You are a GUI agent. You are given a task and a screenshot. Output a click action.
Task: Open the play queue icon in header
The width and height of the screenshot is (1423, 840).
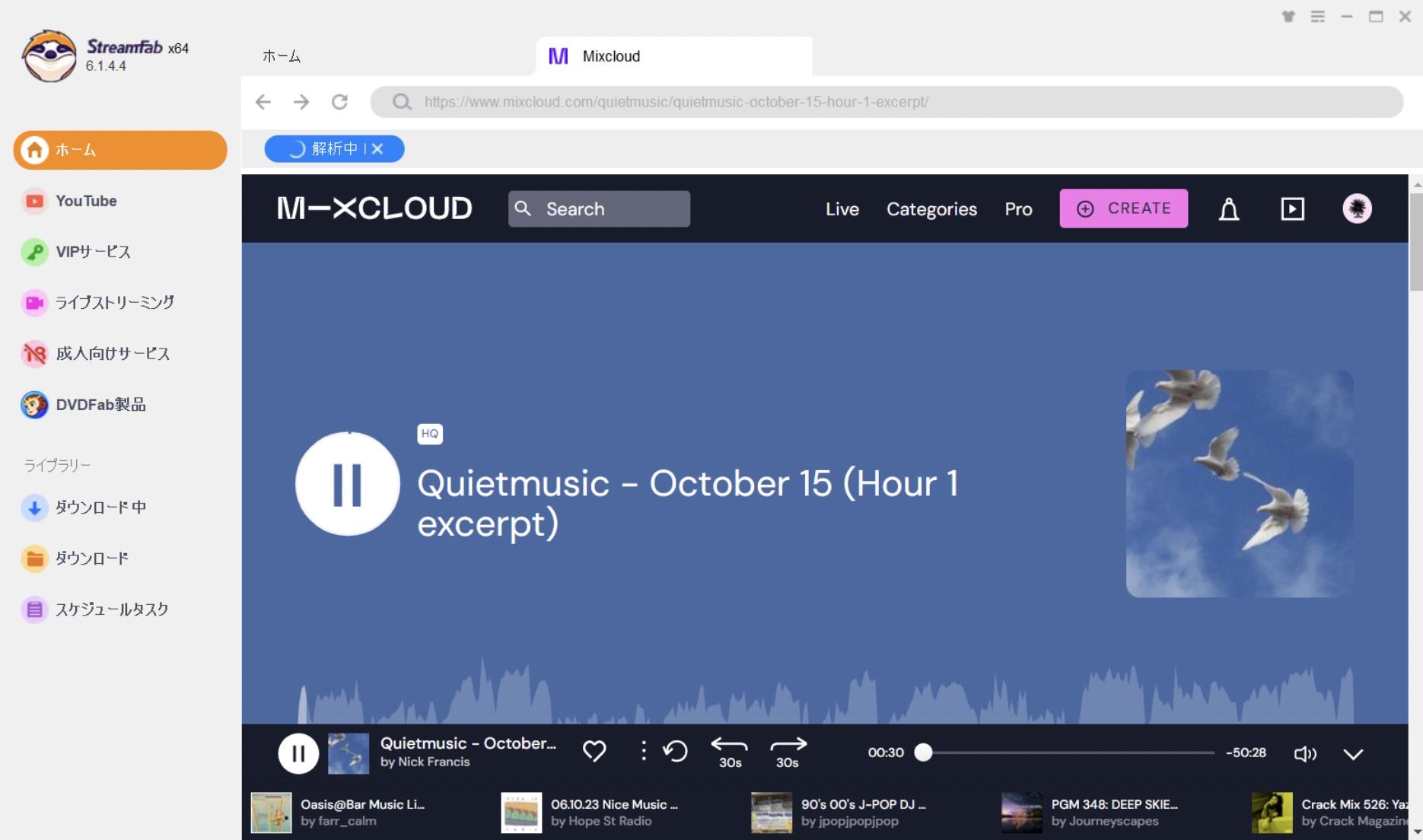1292,209
